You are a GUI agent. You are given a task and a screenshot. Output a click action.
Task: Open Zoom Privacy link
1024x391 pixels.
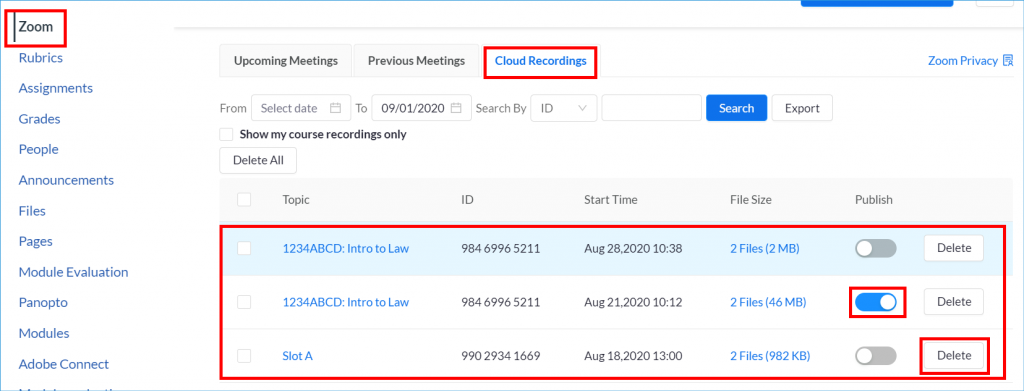963,61
